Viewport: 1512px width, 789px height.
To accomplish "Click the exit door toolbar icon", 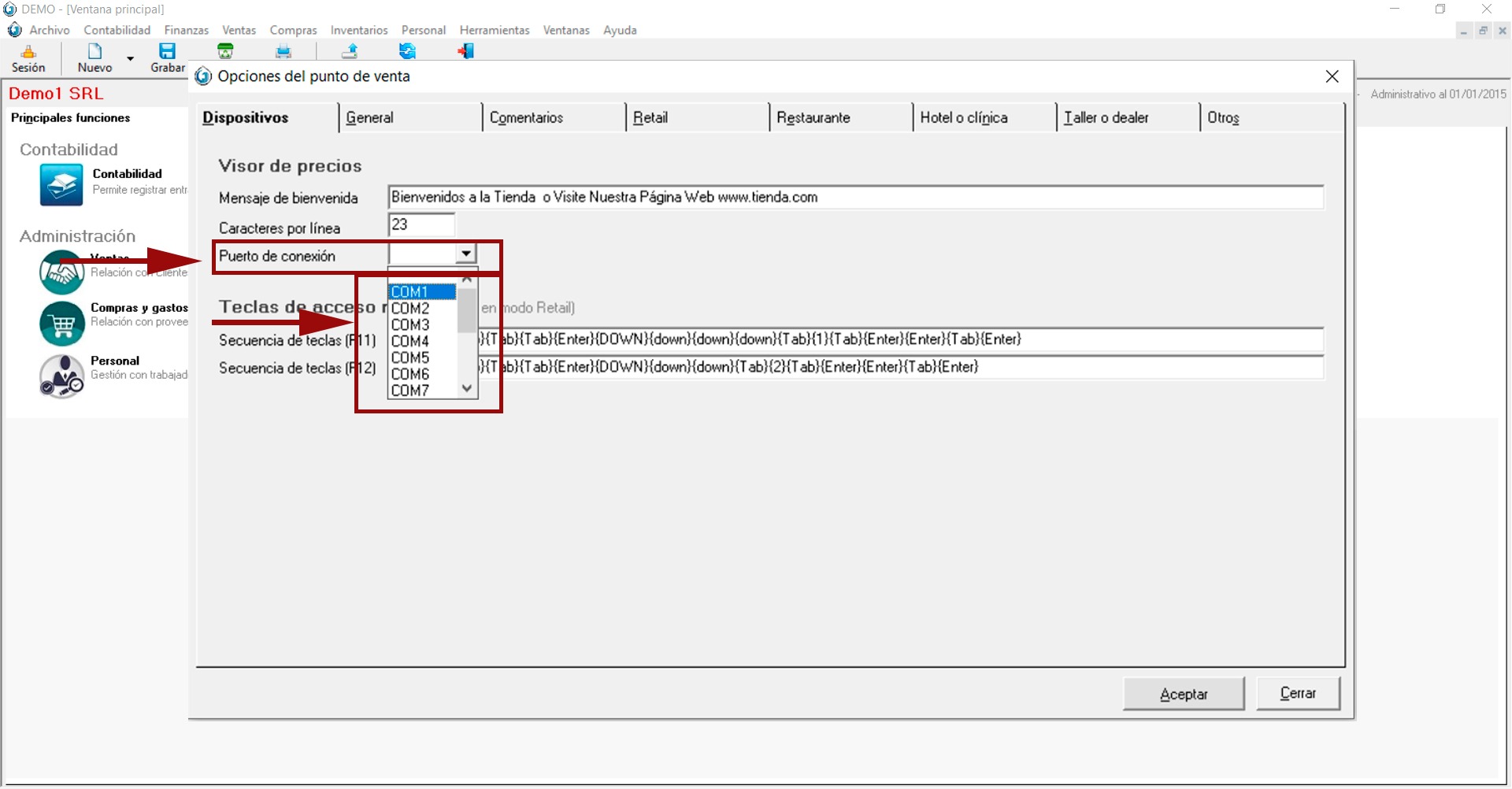I will [465, 52].
